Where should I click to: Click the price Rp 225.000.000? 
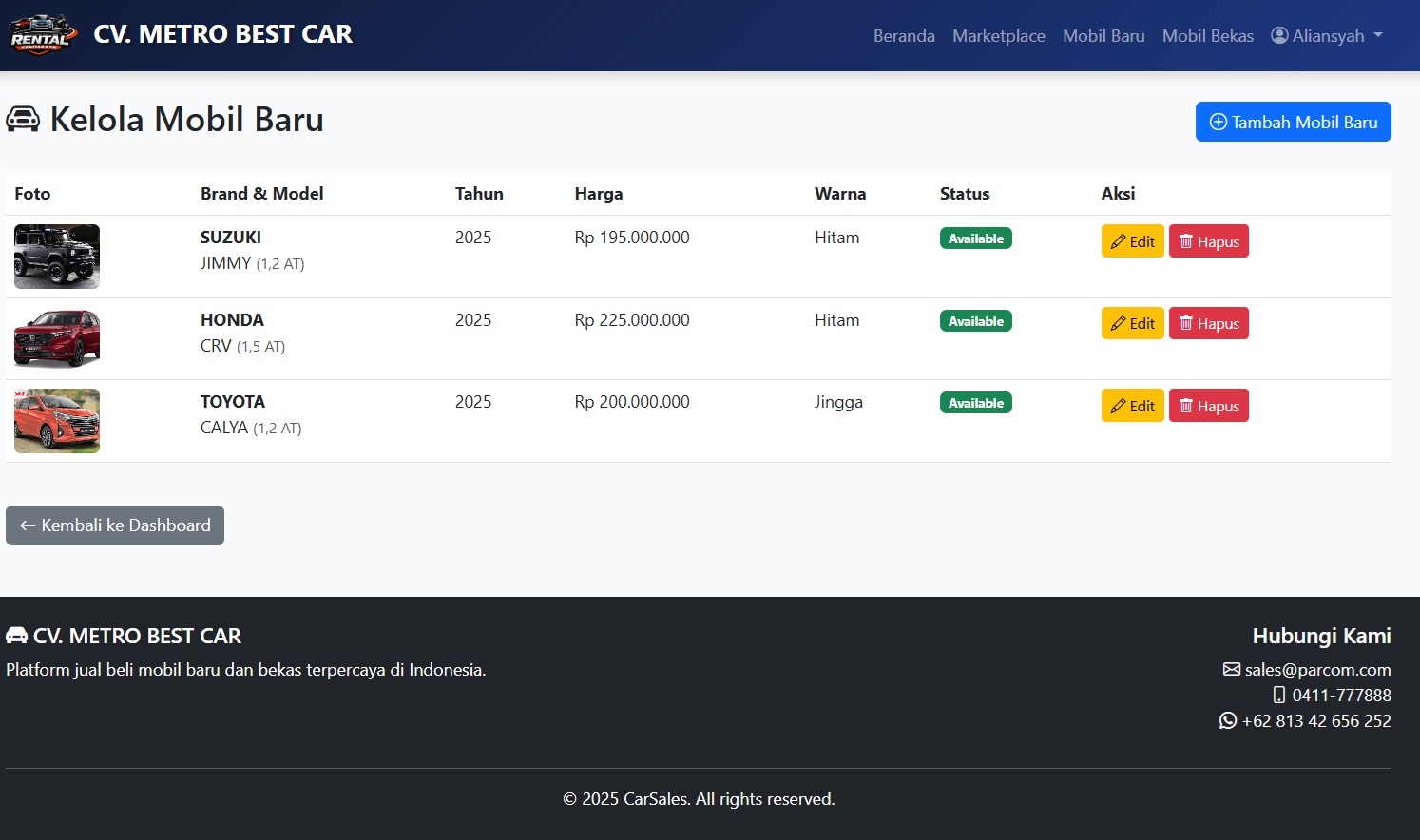click(632, 320)
